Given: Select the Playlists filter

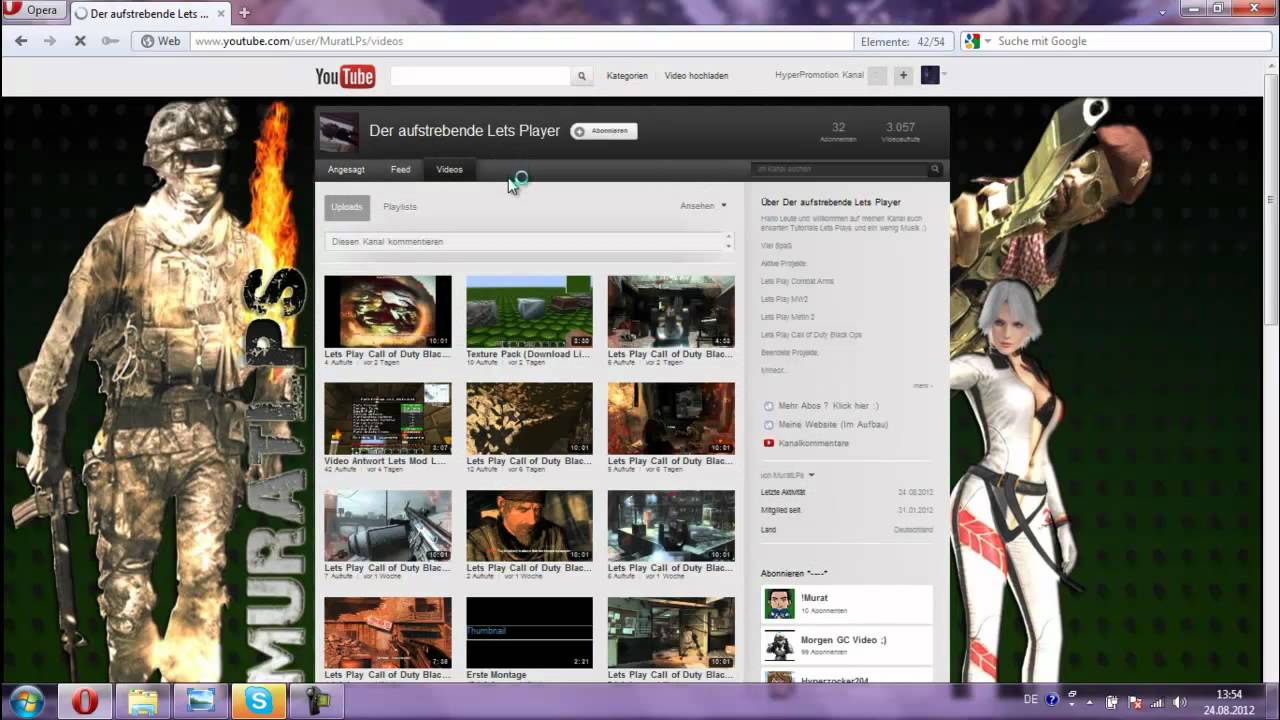Looking at the screenshot, I should tap(400, 207).
